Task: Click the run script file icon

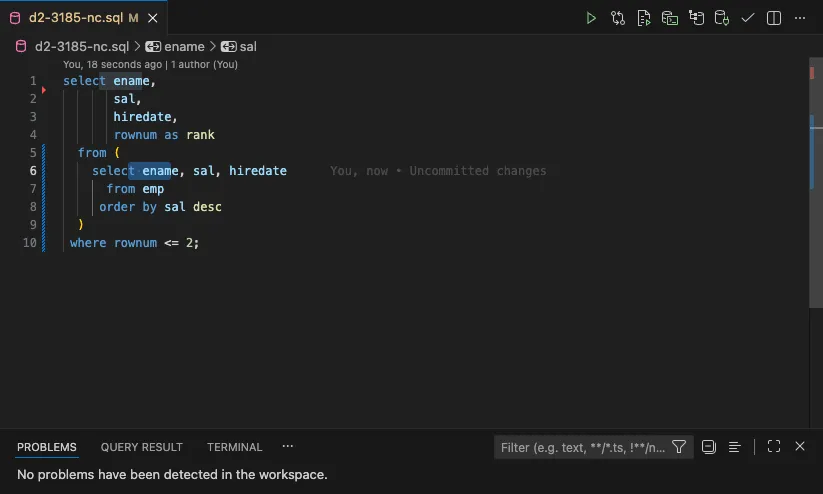Action: [644, 18]
